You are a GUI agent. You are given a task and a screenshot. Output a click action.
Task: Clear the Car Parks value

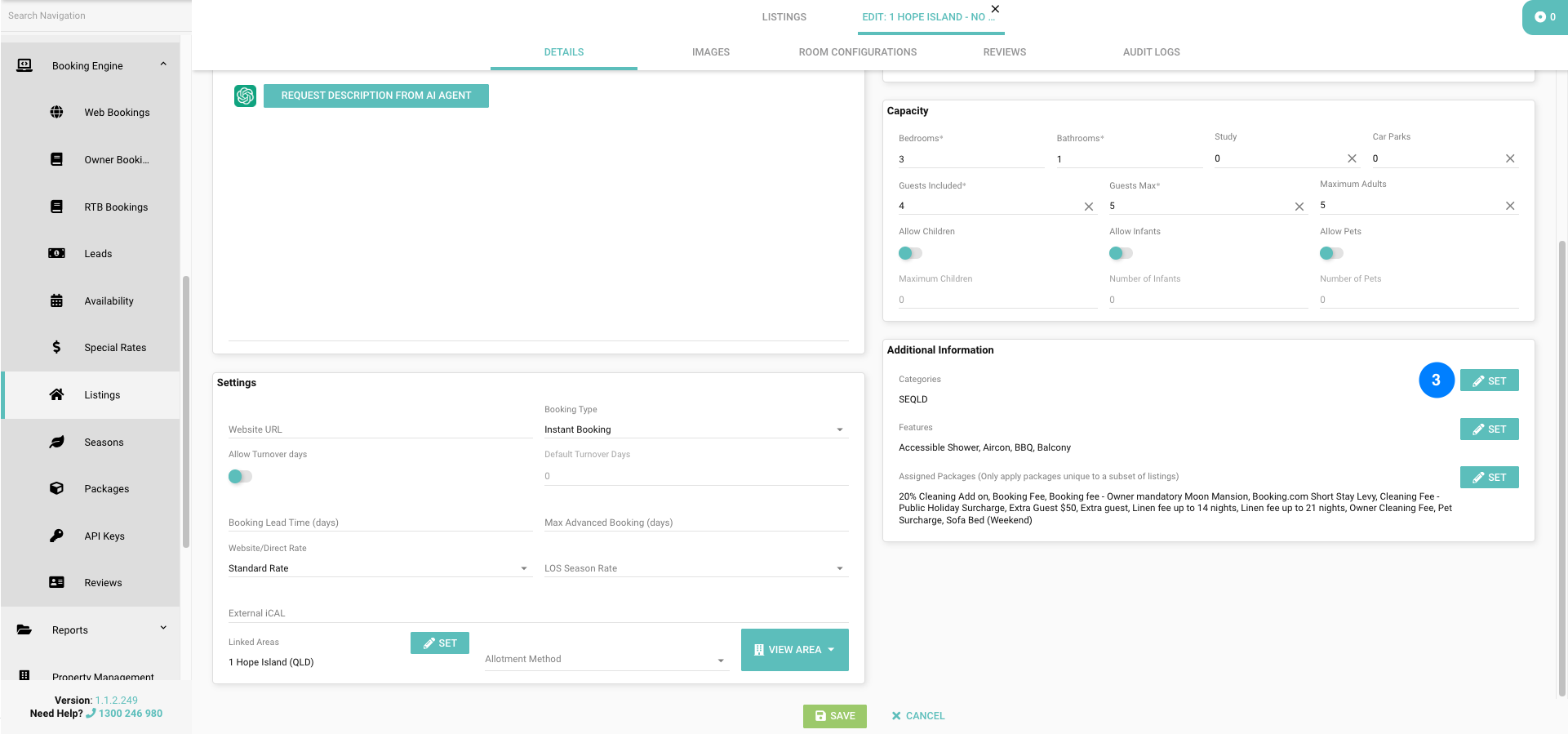point(1509,158)
